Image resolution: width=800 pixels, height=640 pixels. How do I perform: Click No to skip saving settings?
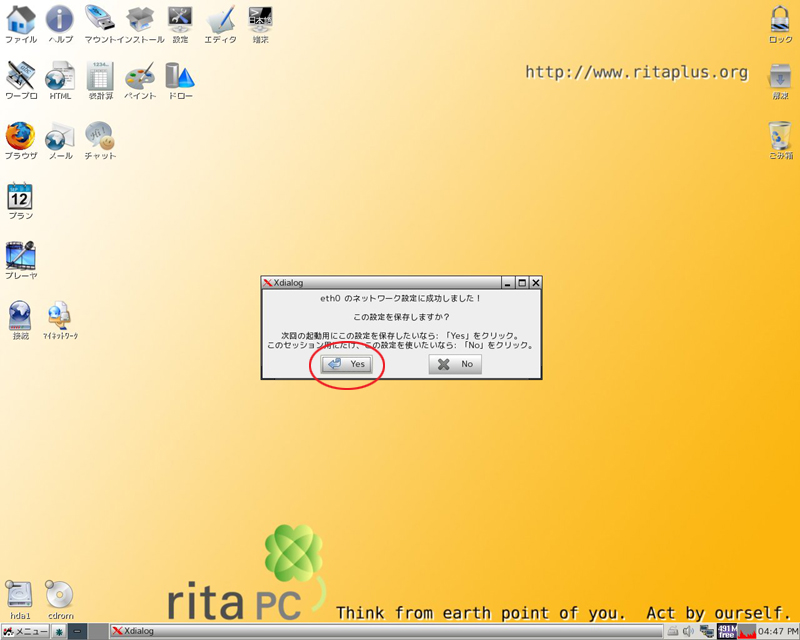point(455,365)
